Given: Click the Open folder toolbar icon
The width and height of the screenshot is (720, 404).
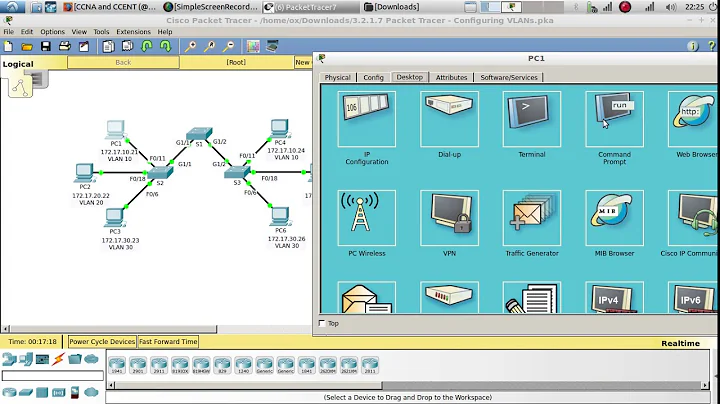Looking at the screenshot, I should point(27,46).
